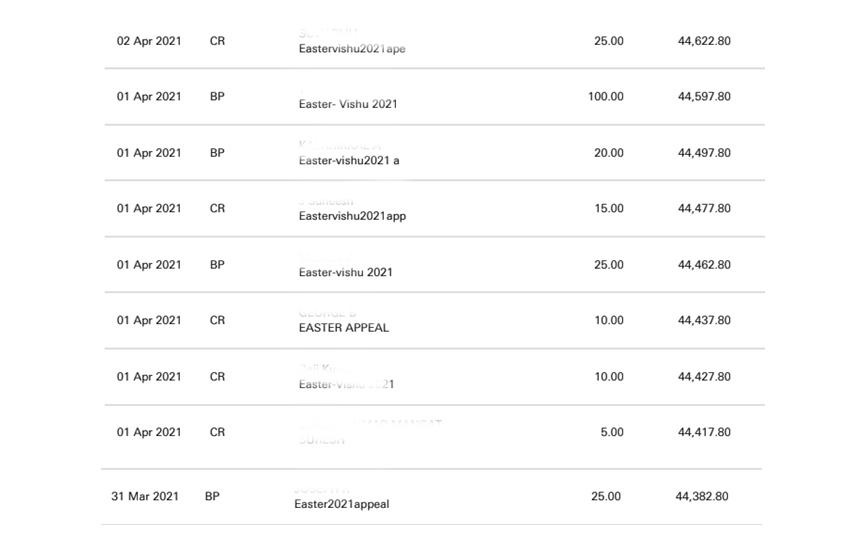The height and width of the screenshot is (542, 857).
Task: Select the 100.00 amount
Action: (606, 97)
